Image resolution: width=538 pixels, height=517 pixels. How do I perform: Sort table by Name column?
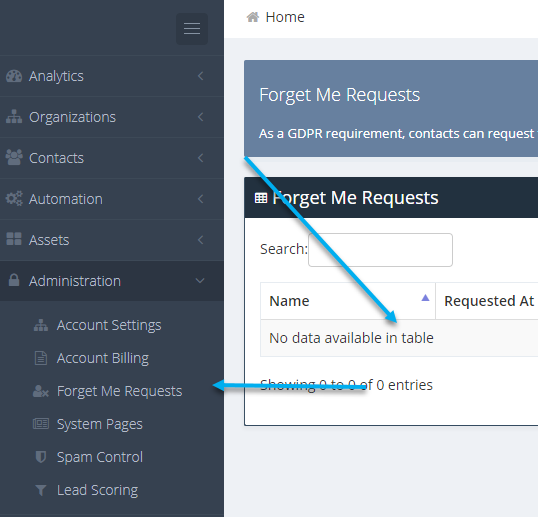click(x=348, y=301)
